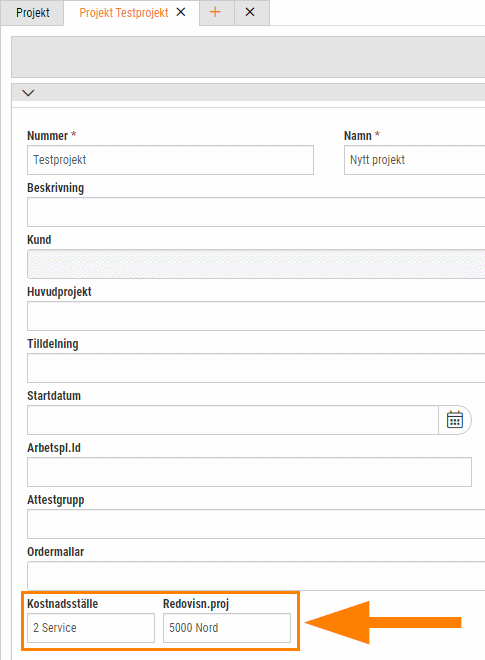Image resolution: width=485 pixels, height=660 pixels.
Task: Focus the Arbetspl.Id text field
Action: coord(249,472)
